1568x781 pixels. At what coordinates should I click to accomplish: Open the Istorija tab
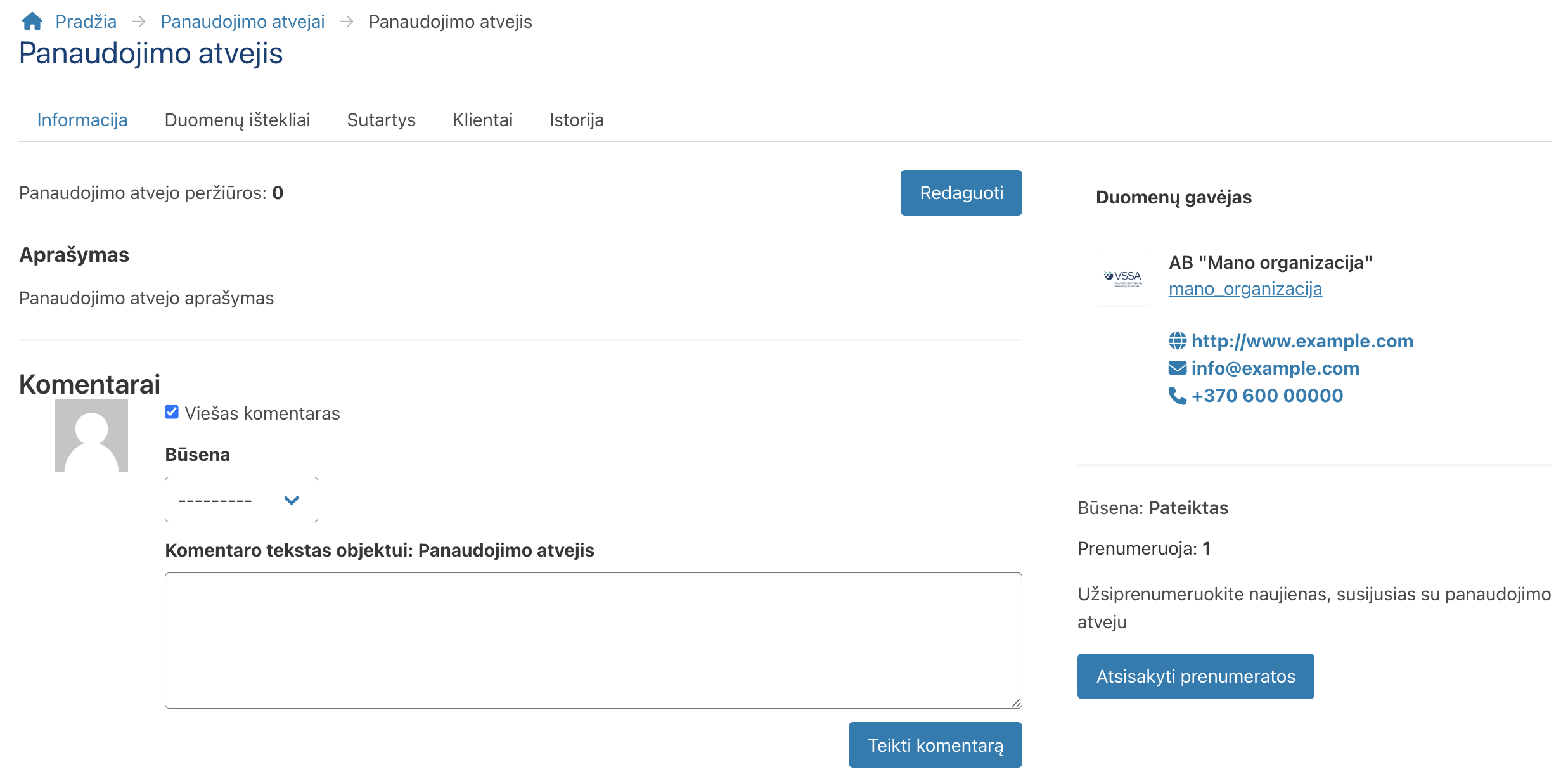click(x=576, y=120)
